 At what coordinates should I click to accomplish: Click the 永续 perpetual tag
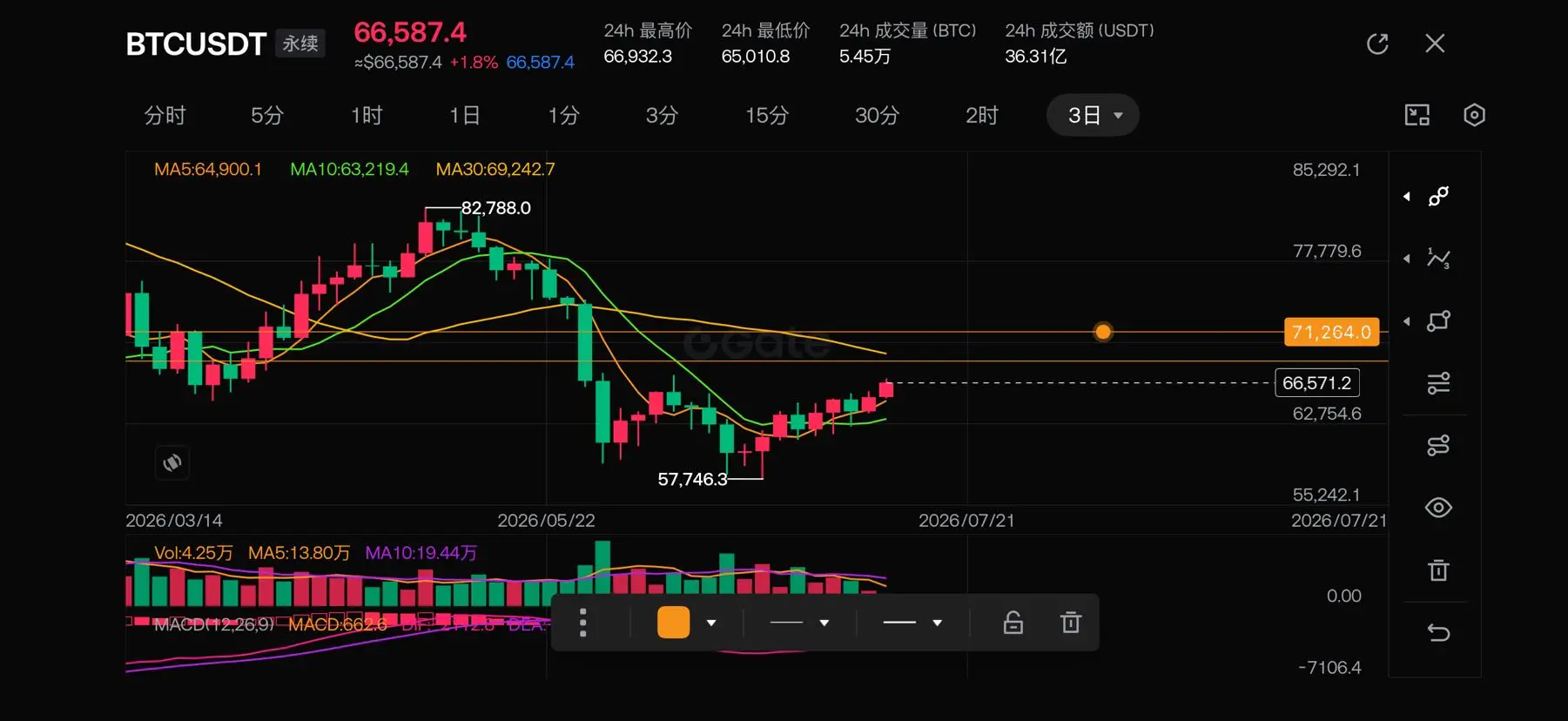click(300, 44)
